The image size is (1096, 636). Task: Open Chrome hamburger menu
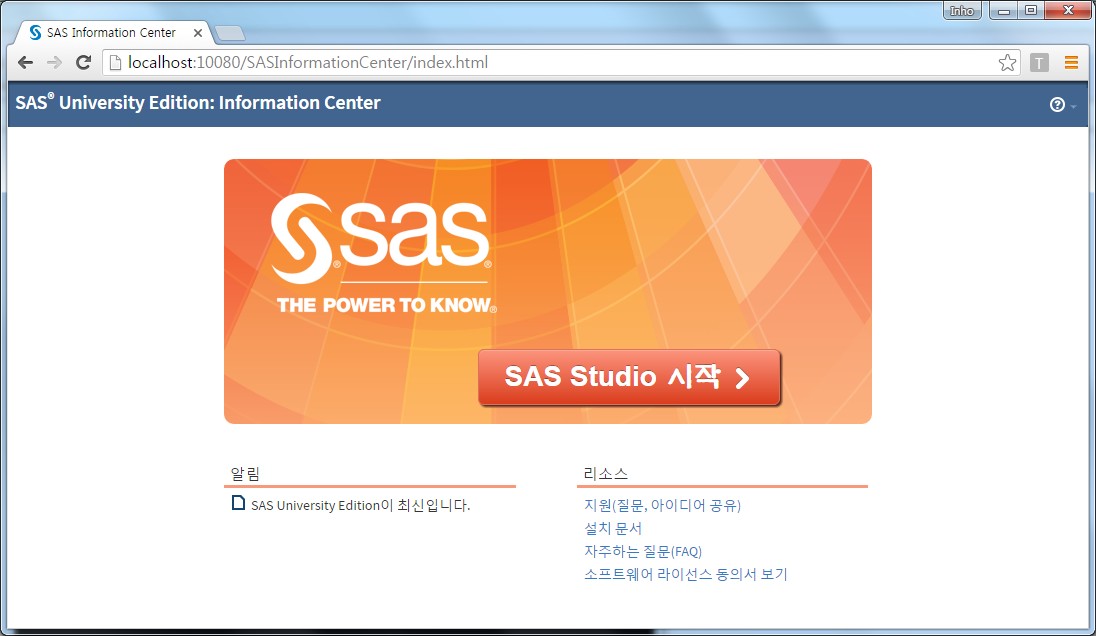coord(1071,63)
